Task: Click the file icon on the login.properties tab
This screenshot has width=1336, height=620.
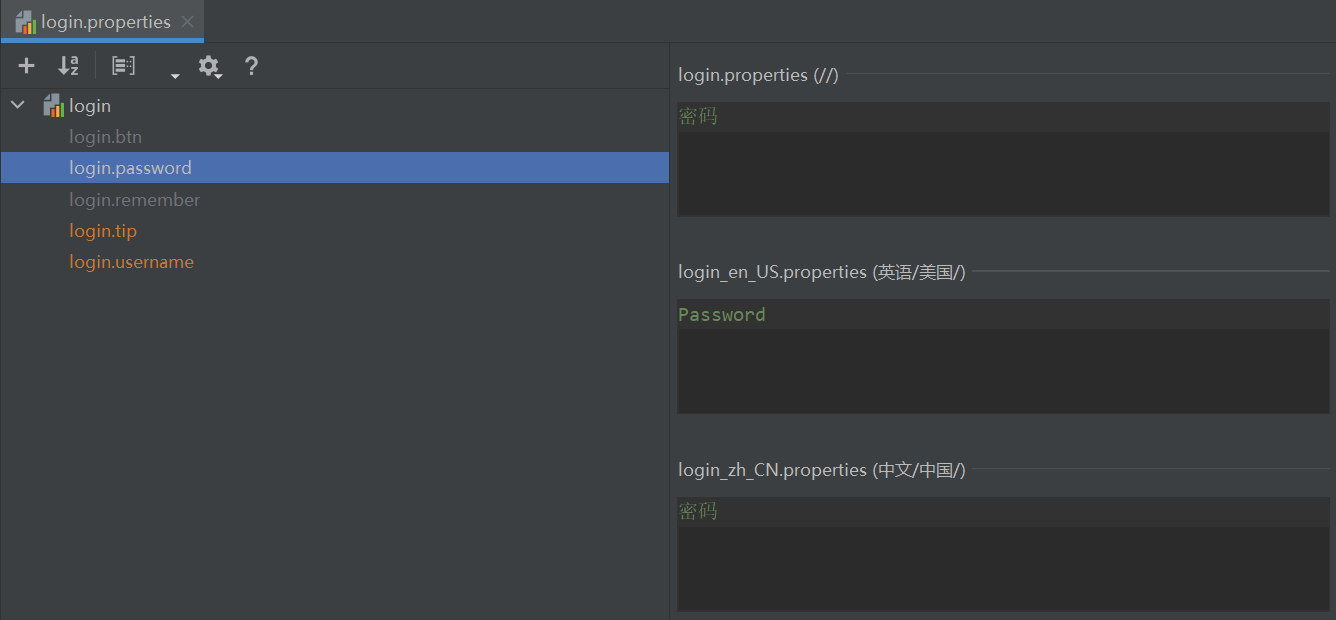Action: click(26, 22)
